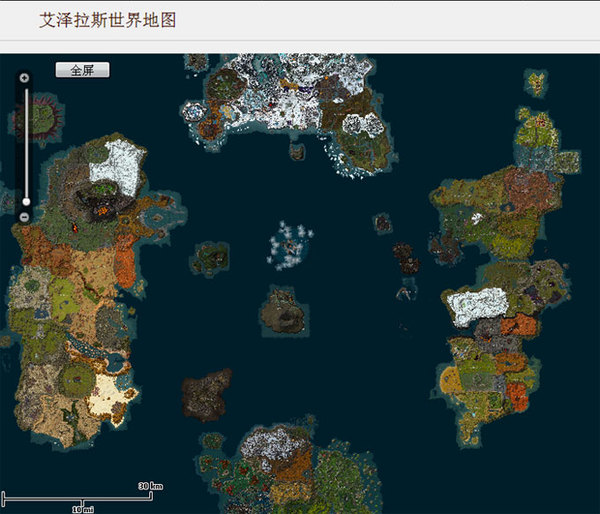This screenshot has width=600, height=514.
Task: Click the 艾泽拉斯世界地图 page title
Action: tap(107, 20)
